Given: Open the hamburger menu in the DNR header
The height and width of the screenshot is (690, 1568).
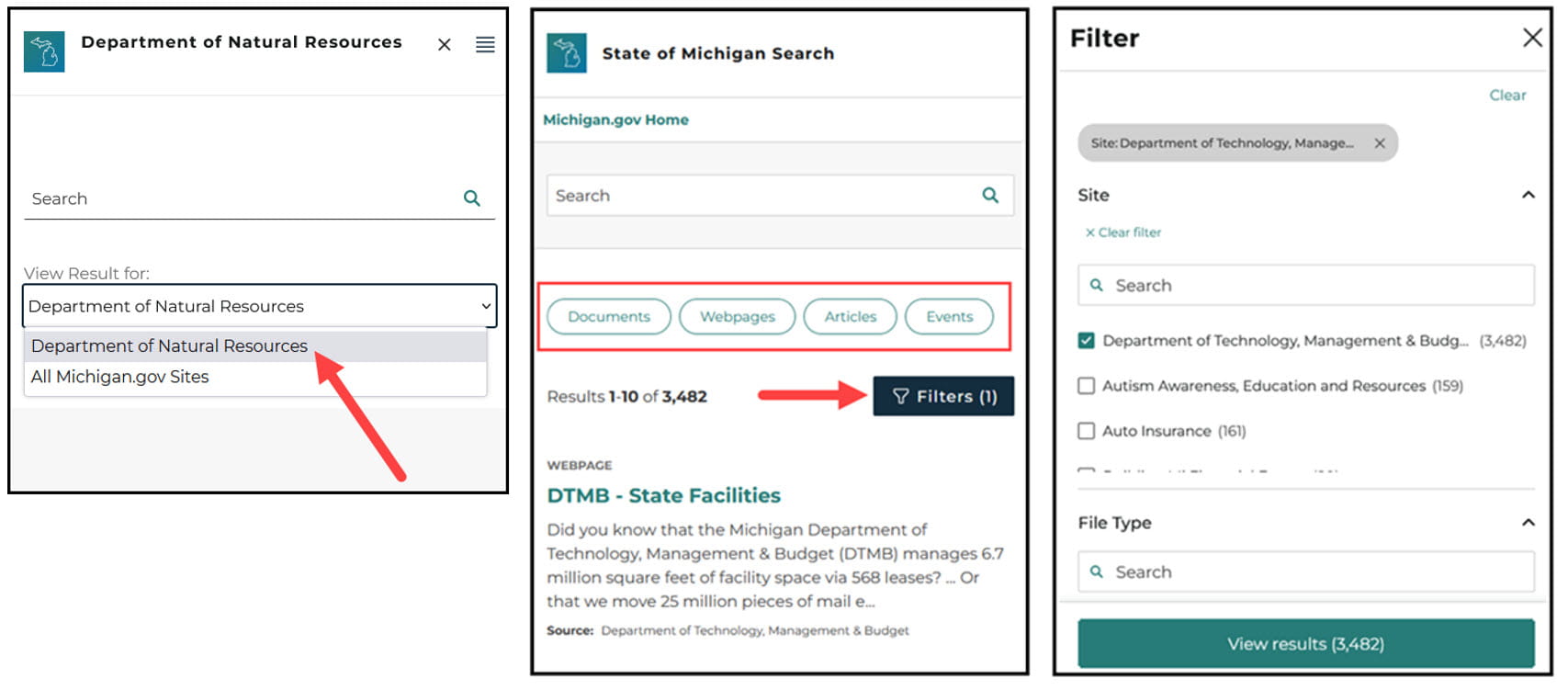Looking at the screenshot, I should point(485,44).
